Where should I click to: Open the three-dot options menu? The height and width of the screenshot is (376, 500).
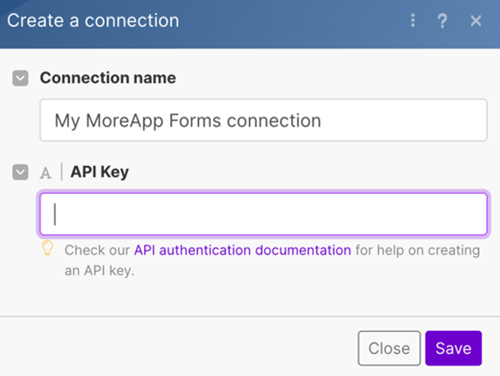[x=413, y=21]
